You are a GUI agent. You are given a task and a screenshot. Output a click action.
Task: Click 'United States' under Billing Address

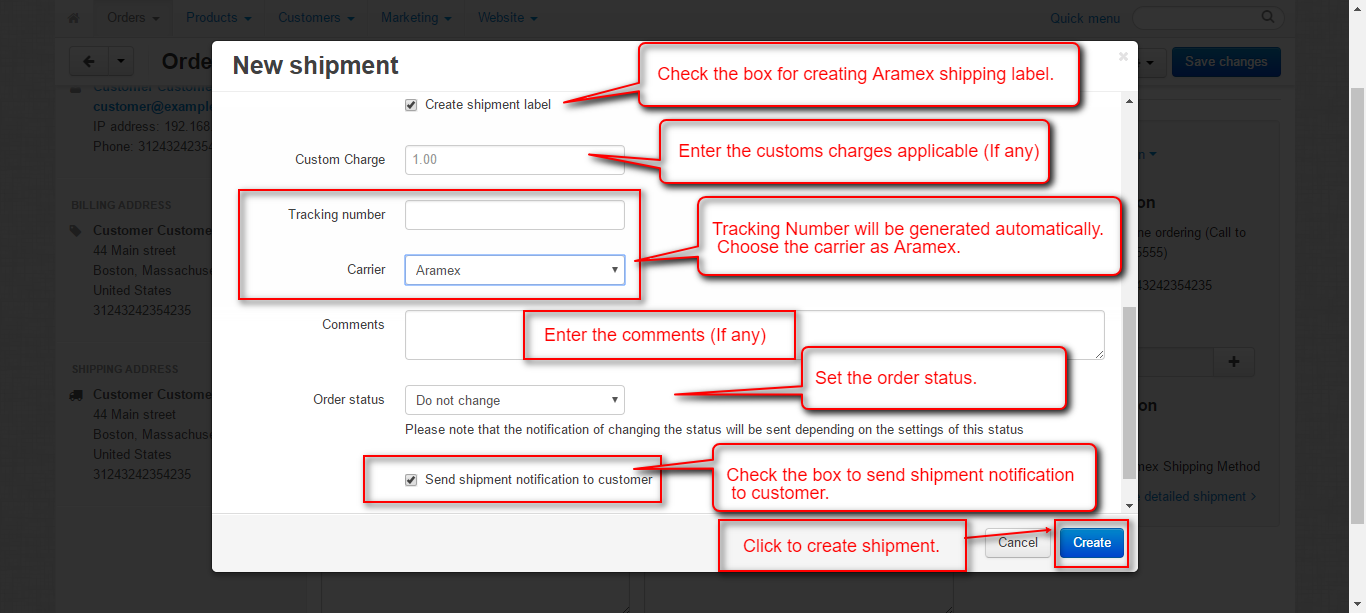pos(132,291)
